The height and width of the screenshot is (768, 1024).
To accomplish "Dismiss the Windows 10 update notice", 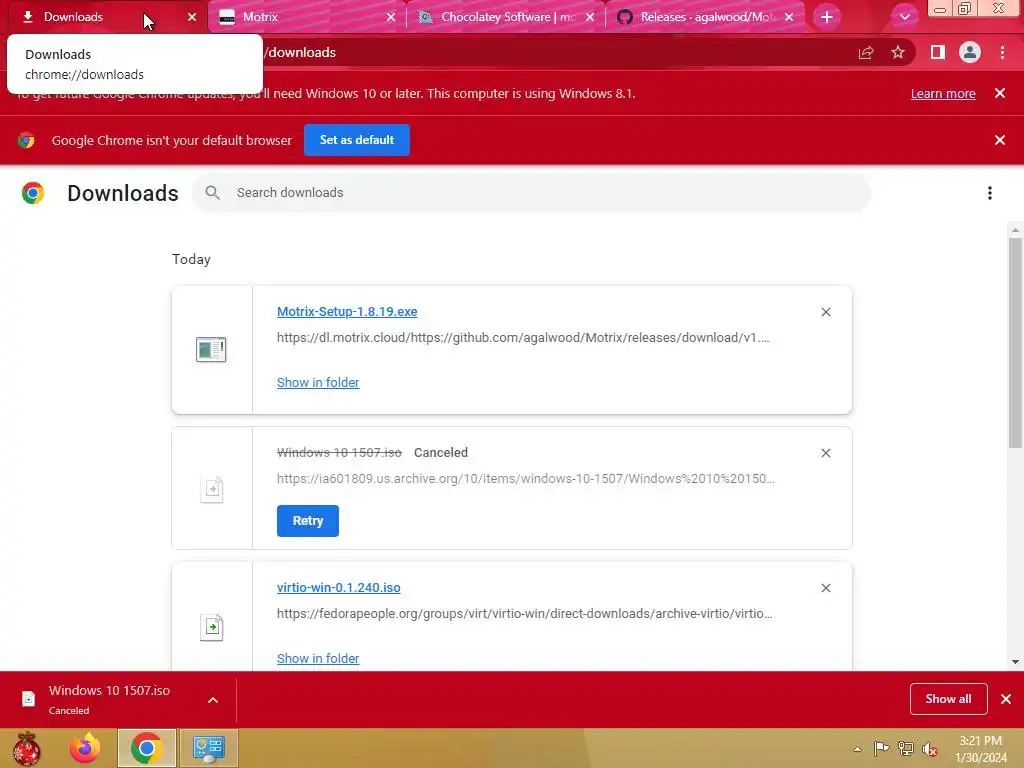I will [1000, 93].
